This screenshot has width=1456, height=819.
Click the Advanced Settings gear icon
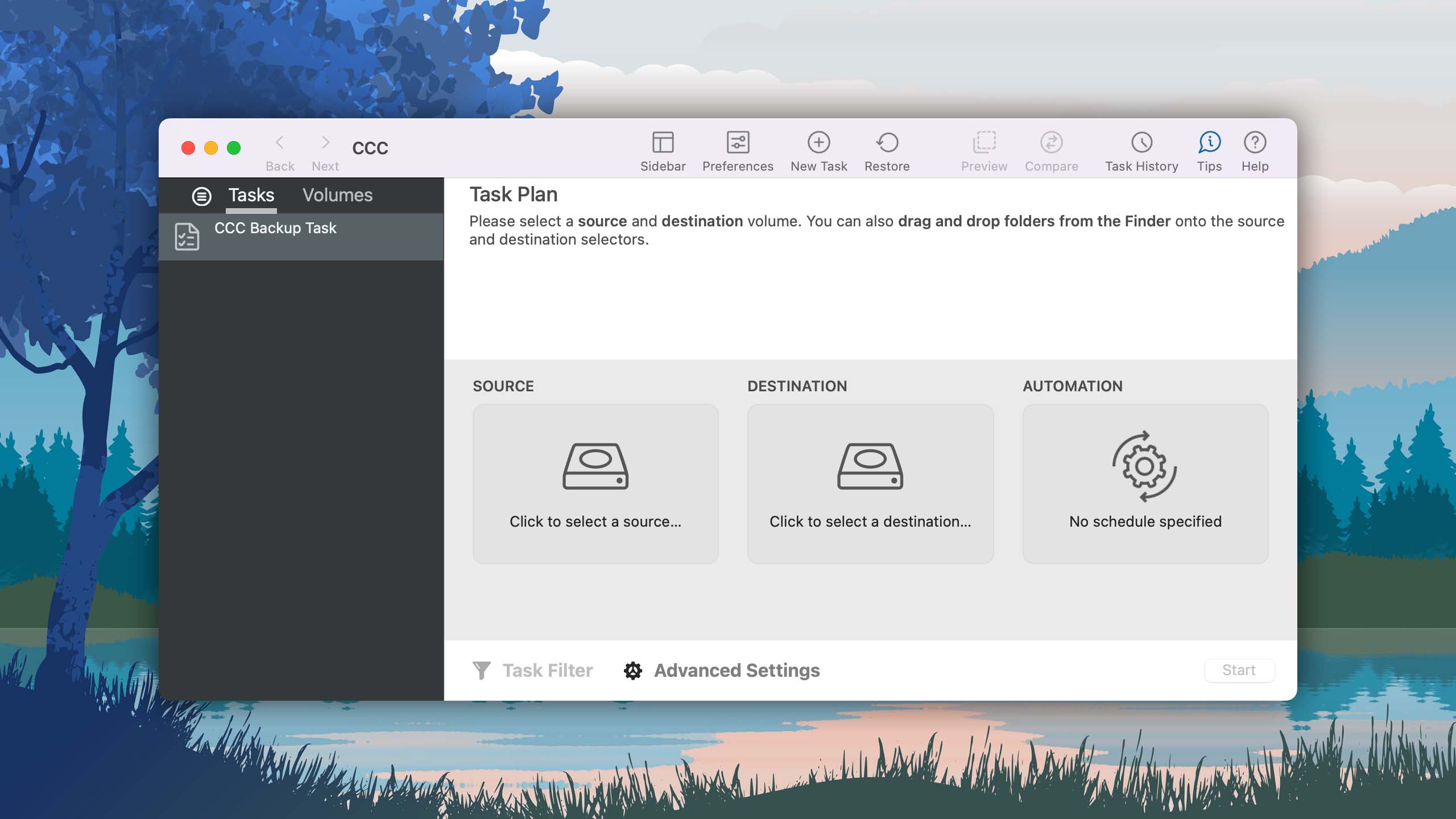tap(633, 671)
